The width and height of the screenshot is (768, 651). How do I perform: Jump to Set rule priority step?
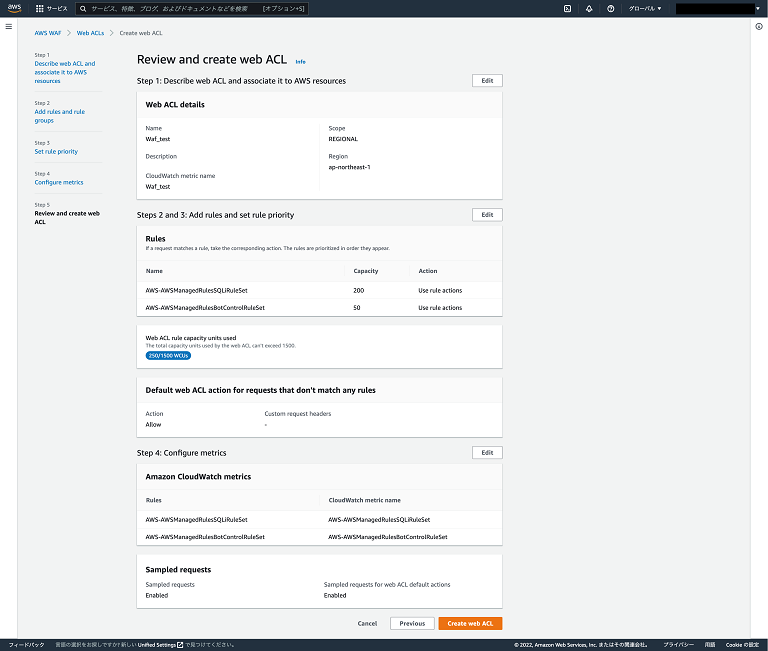click(56, 152)
